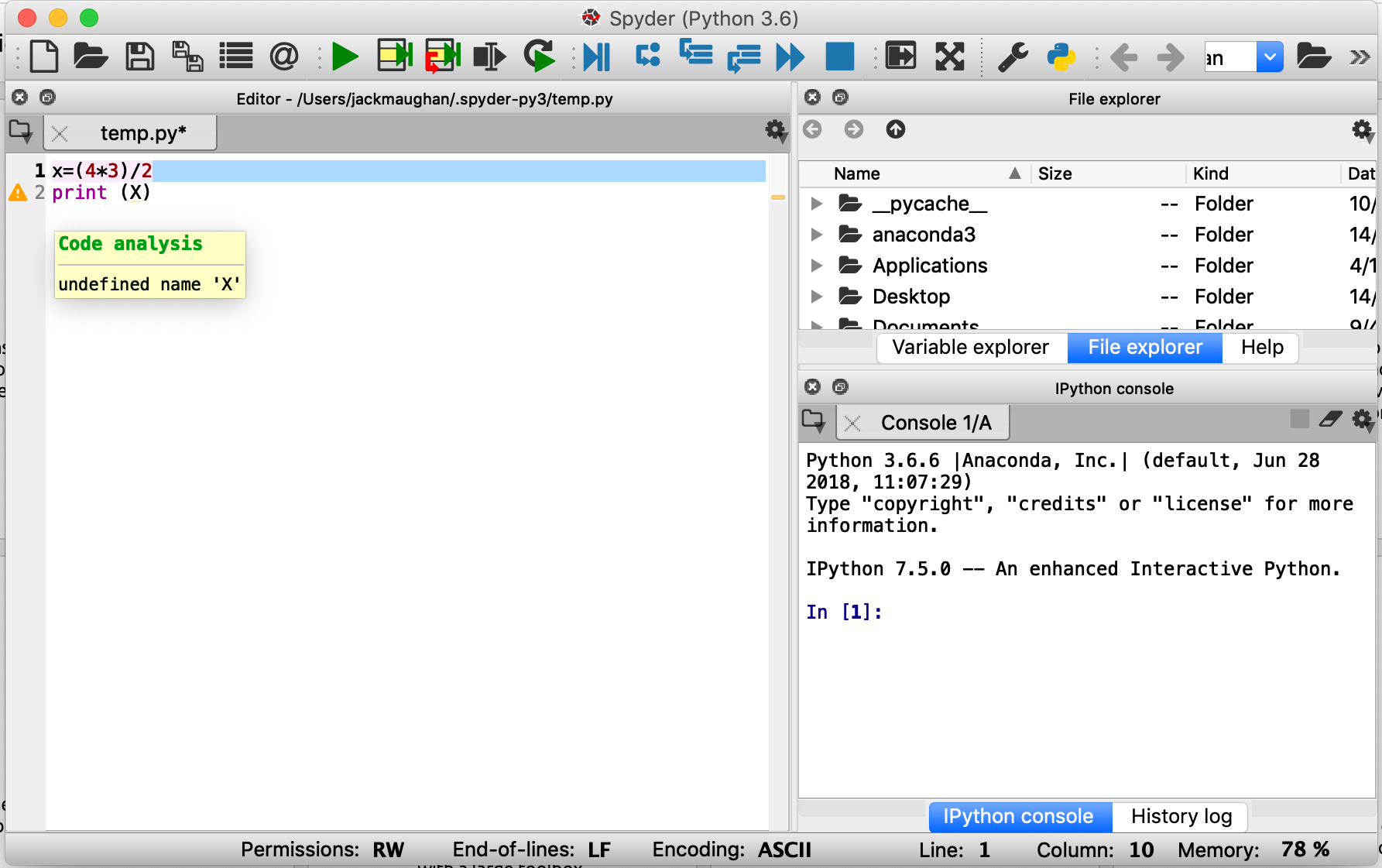Create a new file
The width and height of the screenshot is (1382, 868).
[x=44, y=56]
